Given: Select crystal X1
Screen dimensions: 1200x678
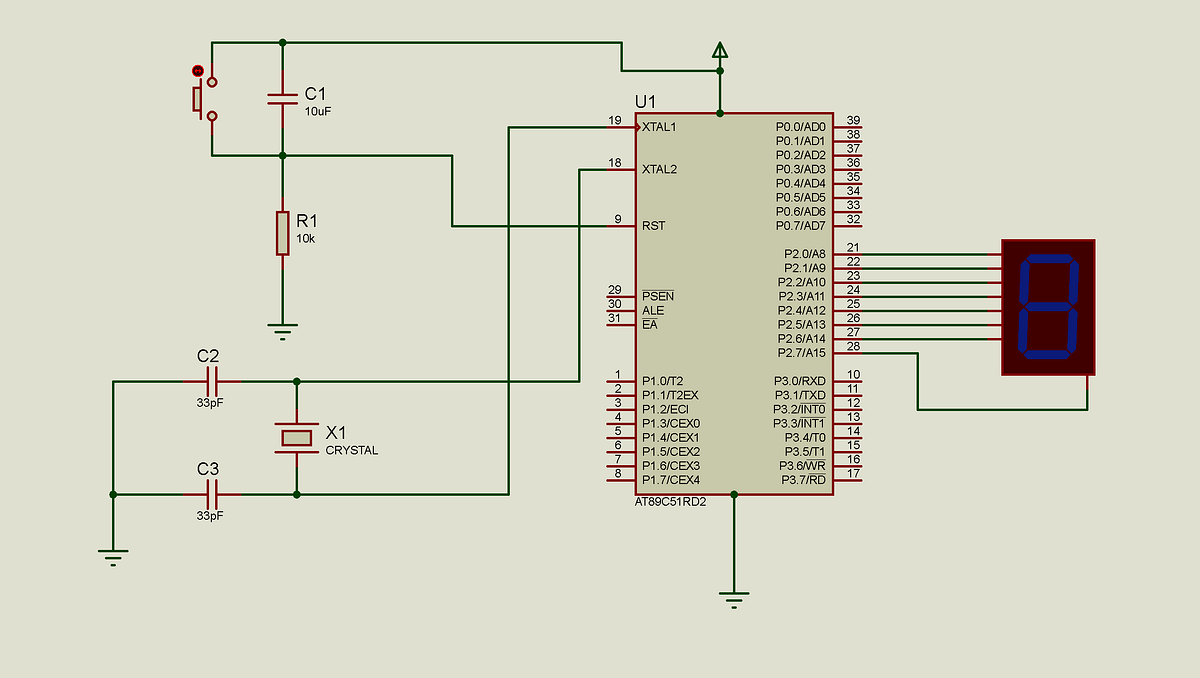Looking at the screenshot, I should click(295, 437).
